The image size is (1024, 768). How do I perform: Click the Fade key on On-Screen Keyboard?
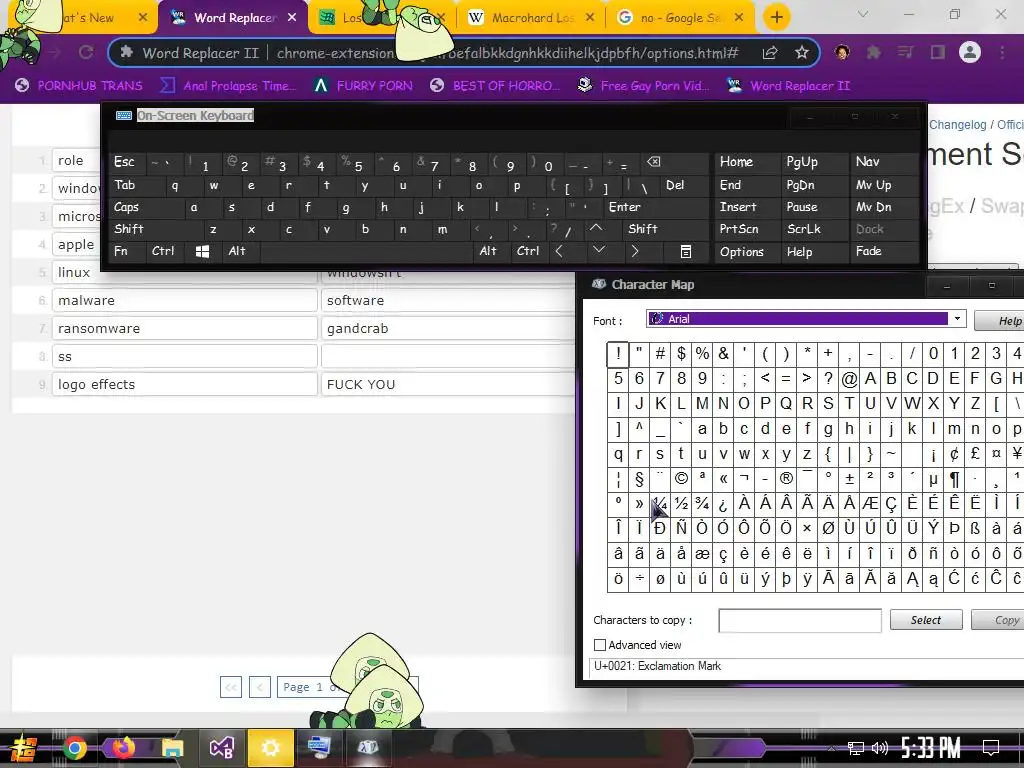pyautogui.click(x=883, y=251)
